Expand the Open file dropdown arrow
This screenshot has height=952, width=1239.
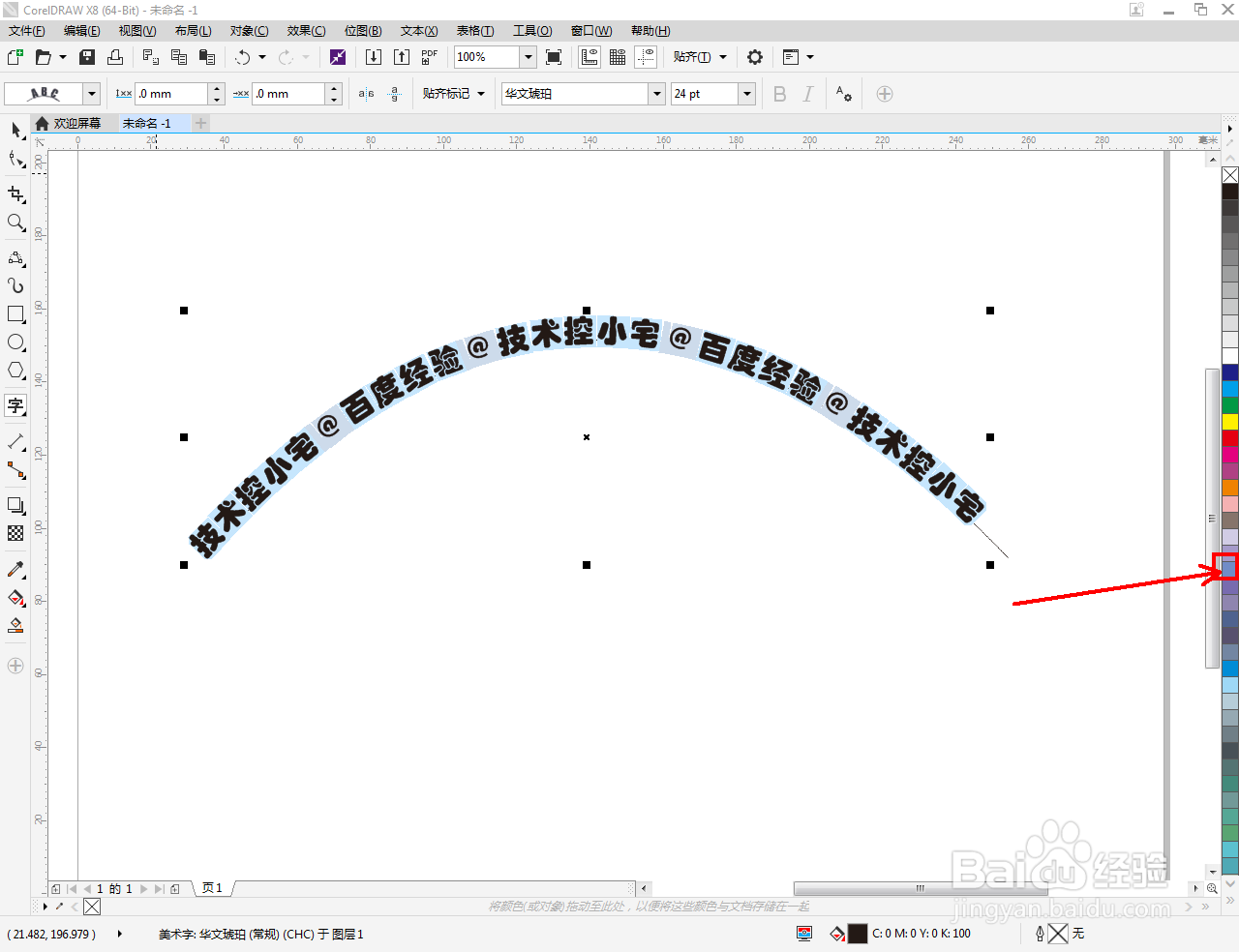click(63, 57)
